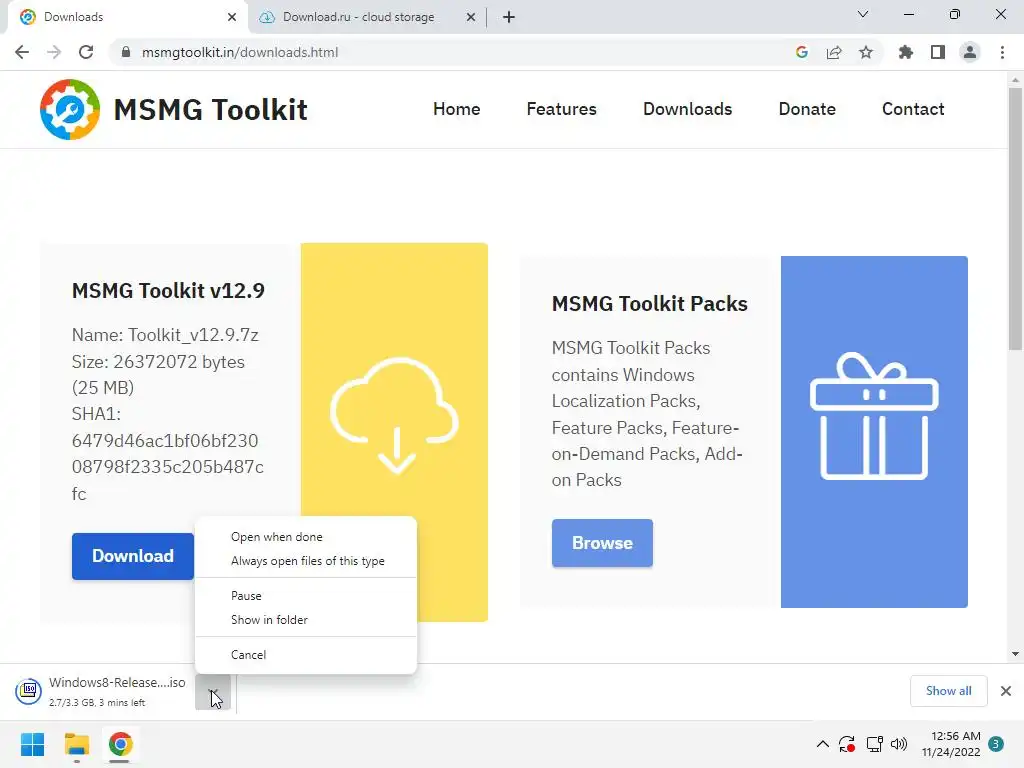Click the MSMG Toolkit site title
The height and width of the screenshot is (768, 1024).
[x=210, y=110]
